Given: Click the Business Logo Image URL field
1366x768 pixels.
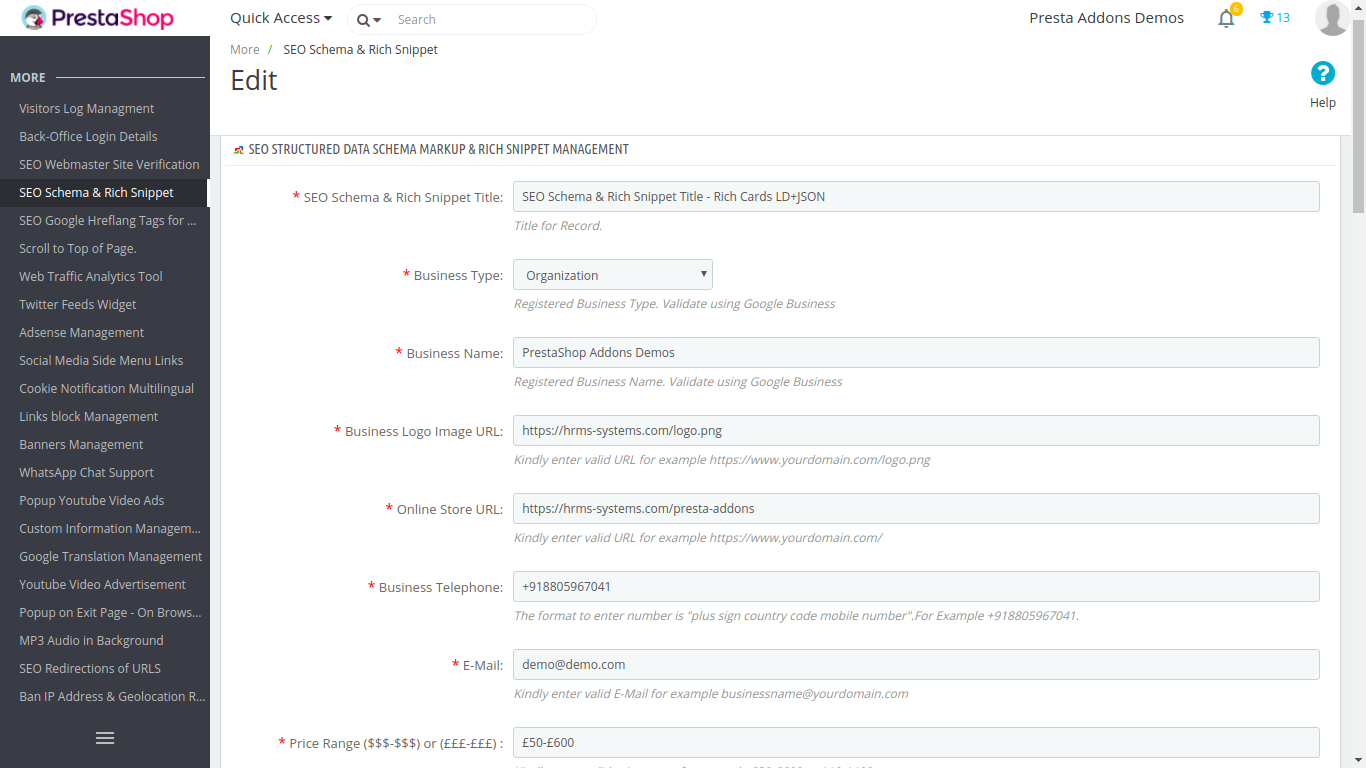Looking at the screenshot, I should click(916, 431).
